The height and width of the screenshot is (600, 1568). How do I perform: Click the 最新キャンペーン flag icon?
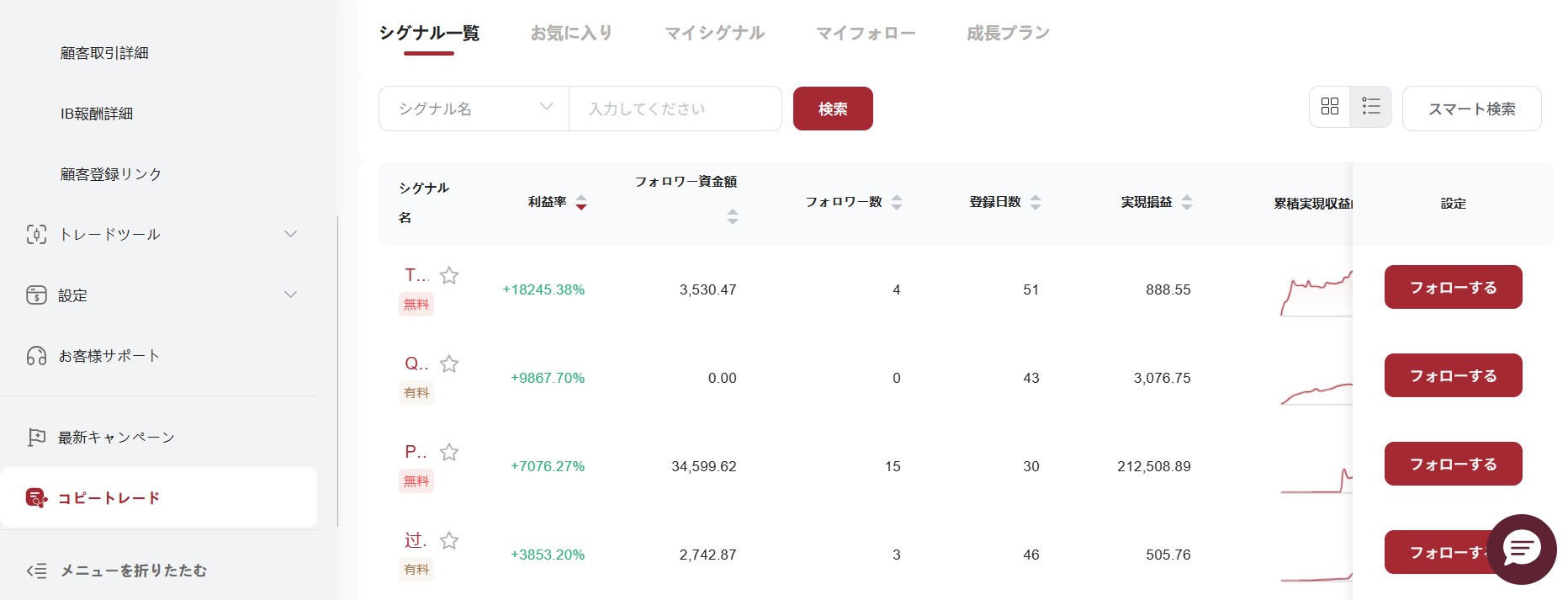[36, 438]
